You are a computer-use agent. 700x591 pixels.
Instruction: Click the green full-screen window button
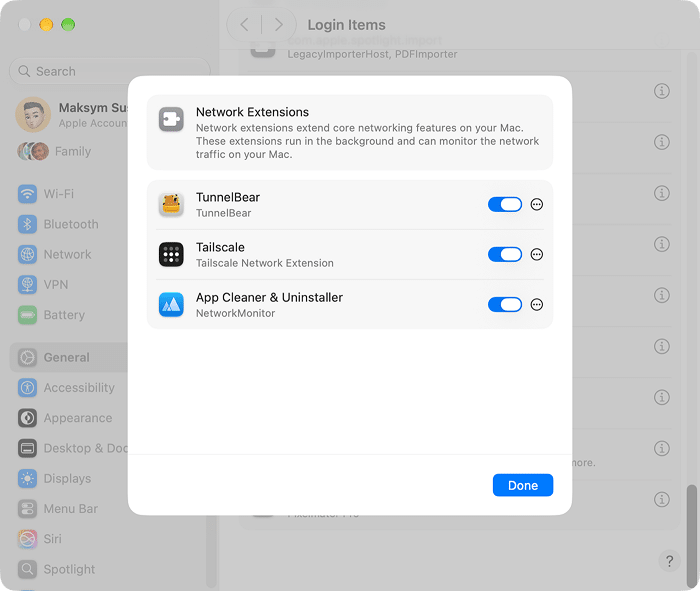(x=68, y=25)
